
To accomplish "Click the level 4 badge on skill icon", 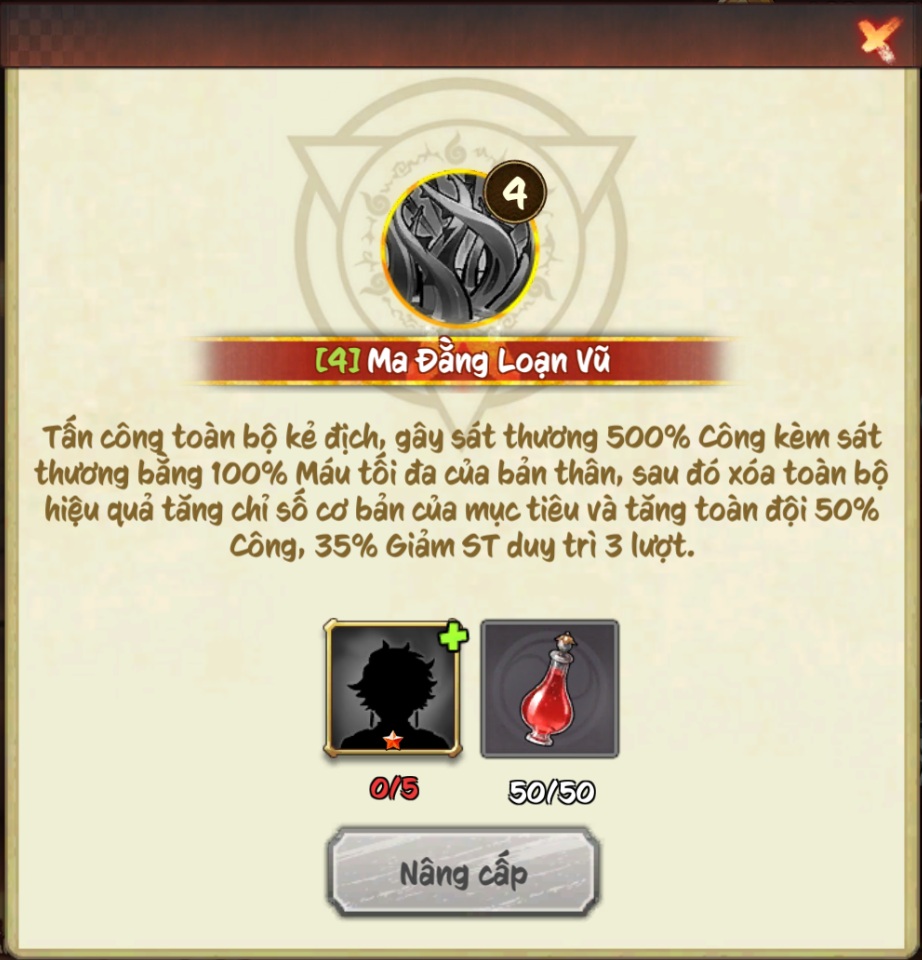I will (x=515, y=192).
